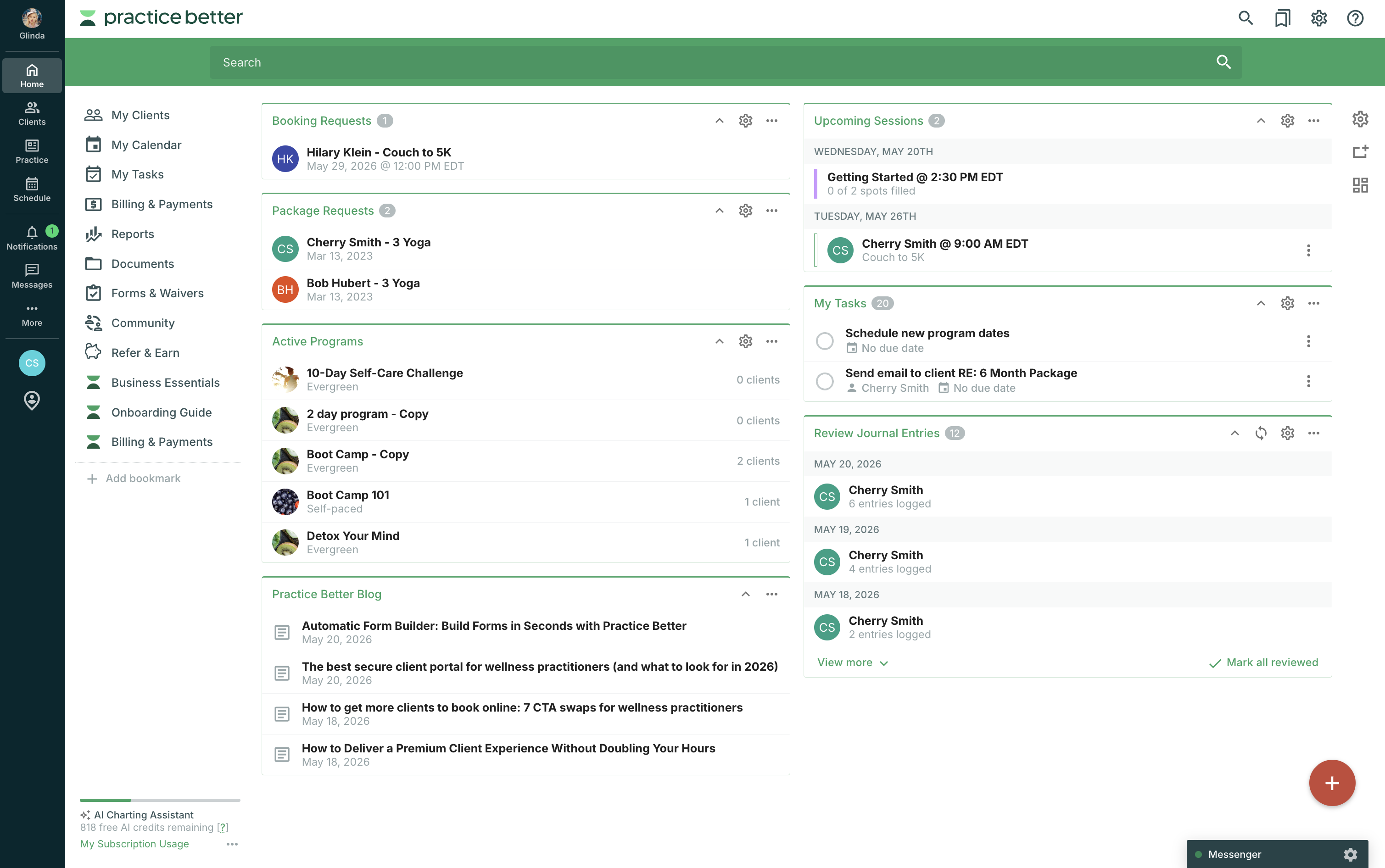The image size is (1385, 868).
Task: Click the subscription usage progress bar
Action: point(160,800)
